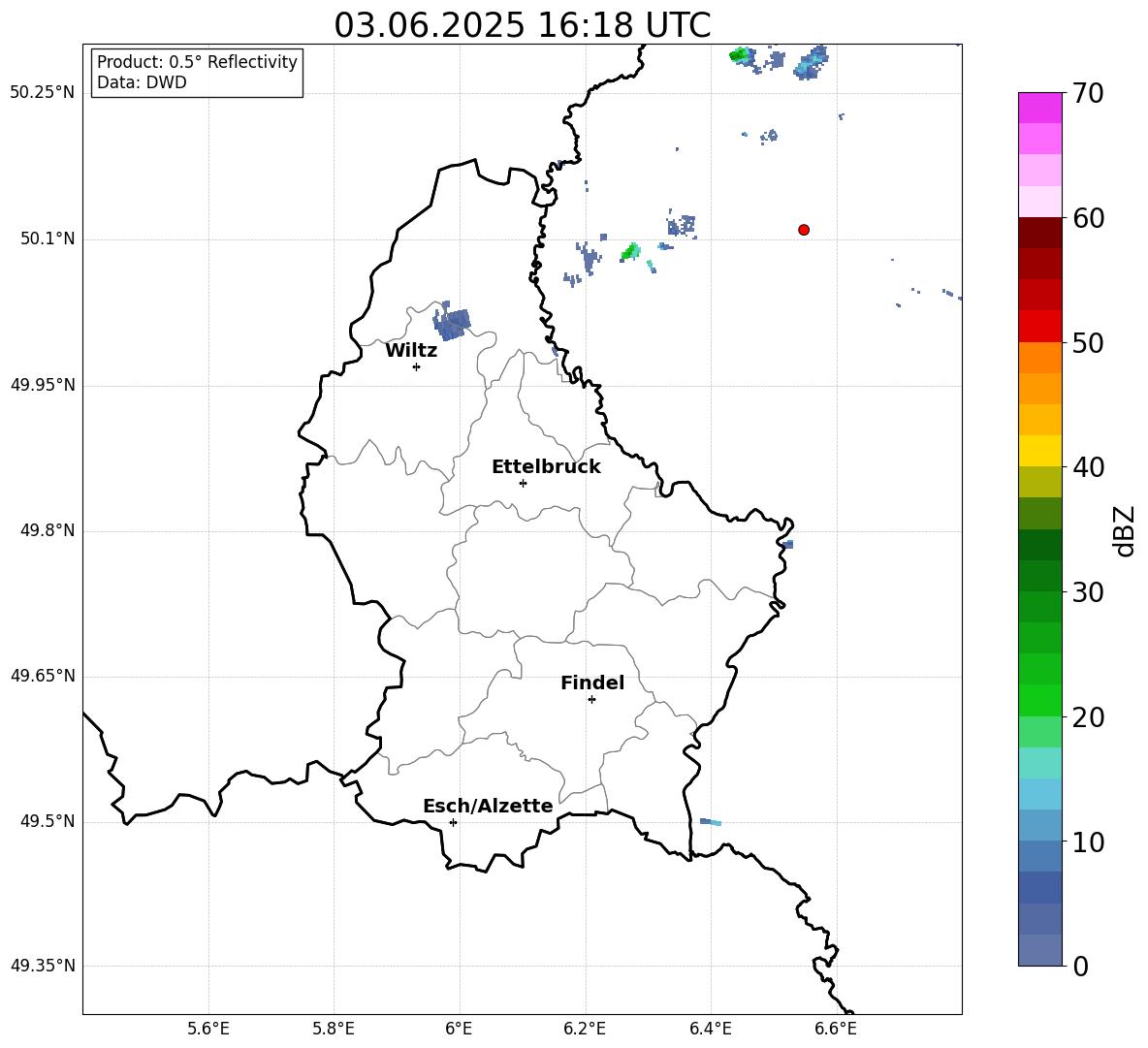Pick the slate blue segment just above the 0 tick

[1040, 950]
